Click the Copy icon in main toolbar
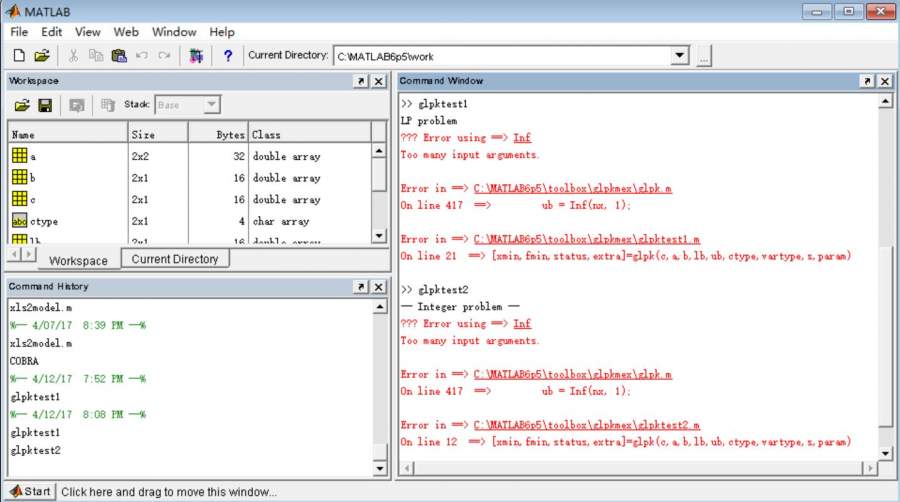Viewport: 900px width, 502px height. (95, 56)
